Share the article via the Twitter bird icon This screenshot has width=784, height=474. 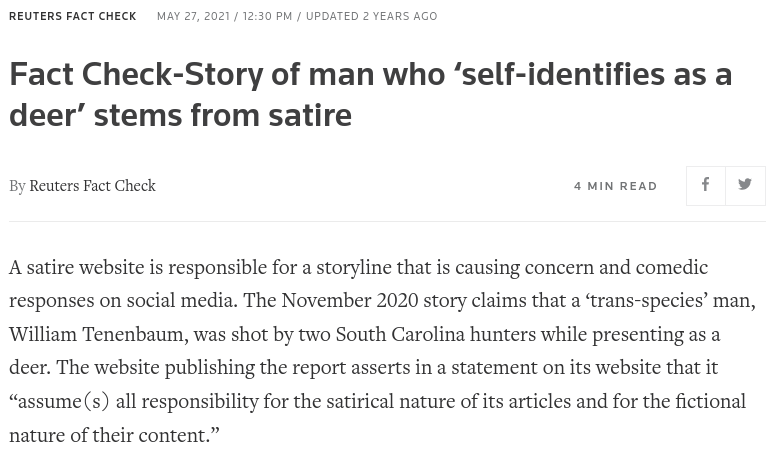coord(745,186)
